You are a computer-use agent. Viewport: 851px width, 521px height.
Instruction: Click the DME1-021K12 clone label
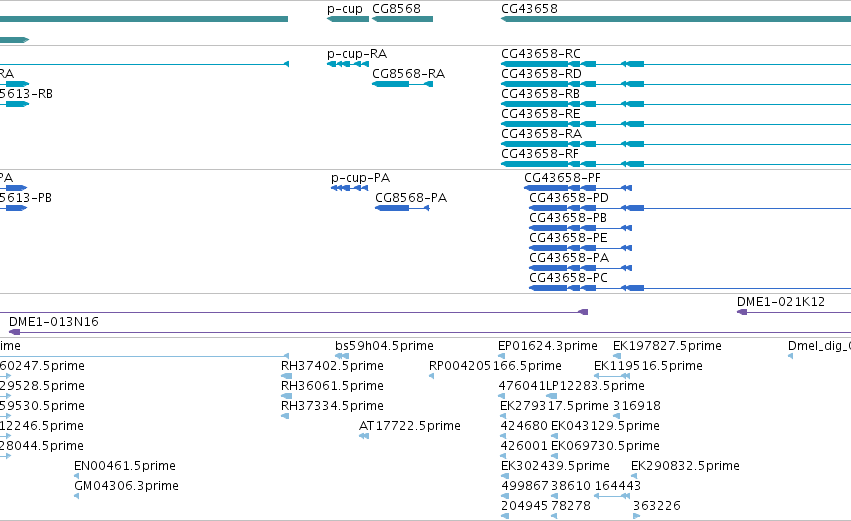coord(780,302)
